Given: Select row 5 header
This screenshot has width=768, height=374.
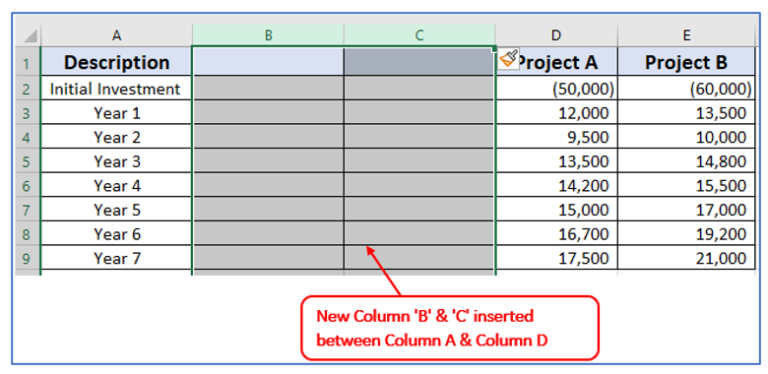Looking at the screenshot, I should click(27, 161).
